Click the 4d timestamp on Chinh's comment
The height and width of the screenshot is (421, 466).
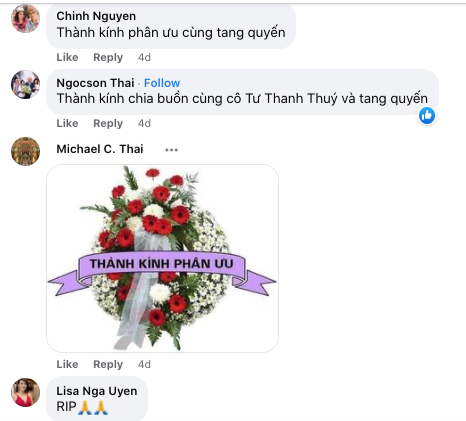(144, 57)
